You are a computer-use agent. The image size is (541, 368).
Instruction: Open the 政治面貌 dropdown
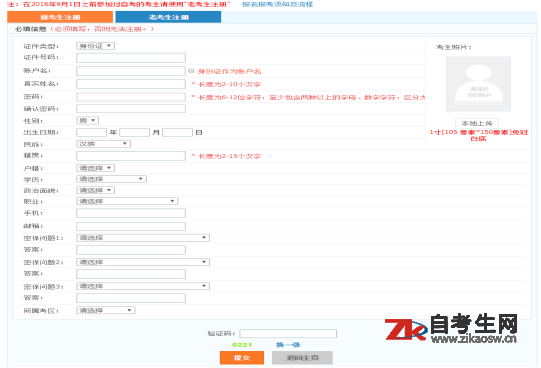pos(96,190)
